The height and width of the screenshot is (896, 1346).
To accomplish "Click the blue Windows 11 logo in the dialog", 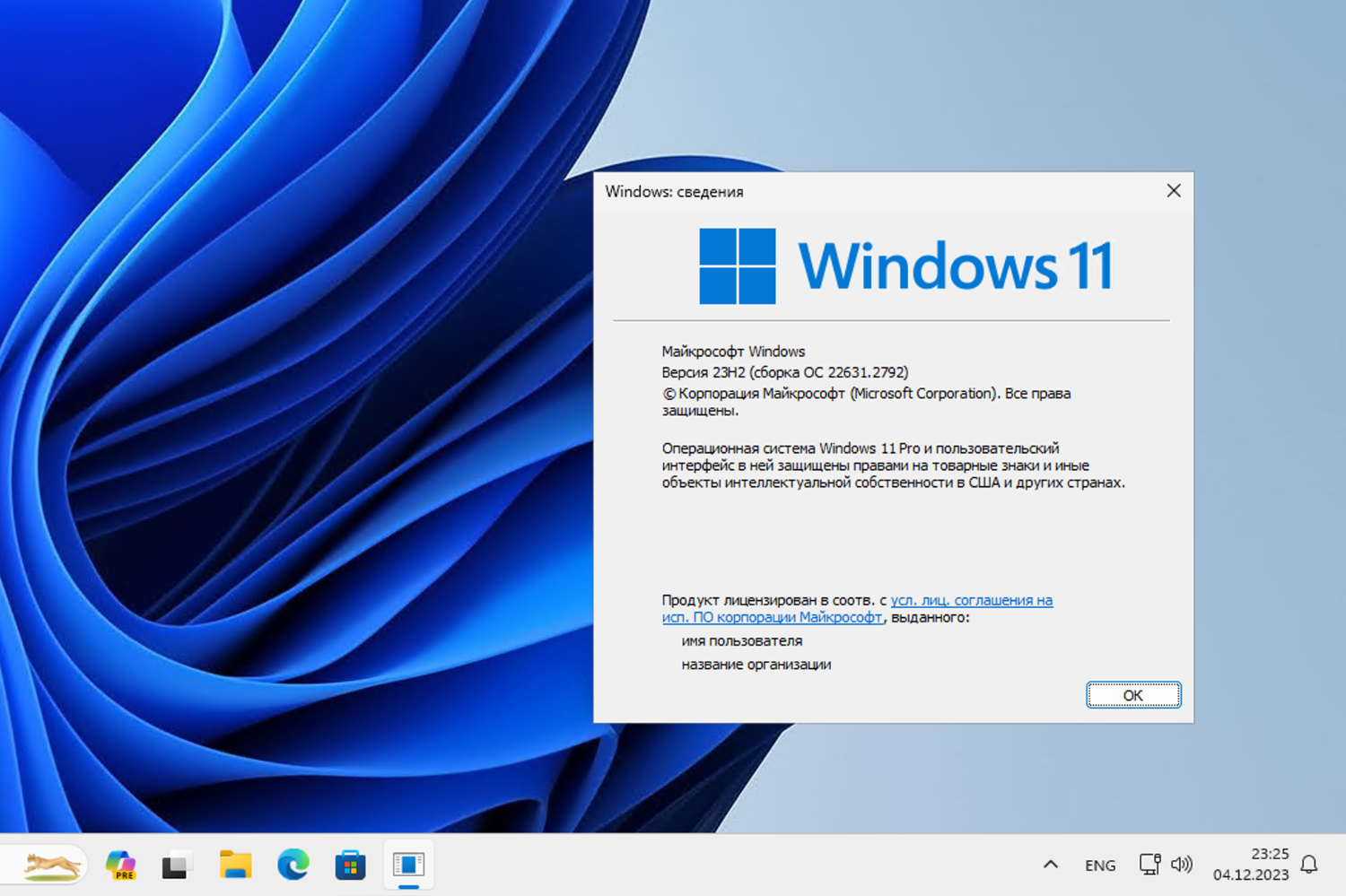I will pyautogui.click(x=736, y=266).
